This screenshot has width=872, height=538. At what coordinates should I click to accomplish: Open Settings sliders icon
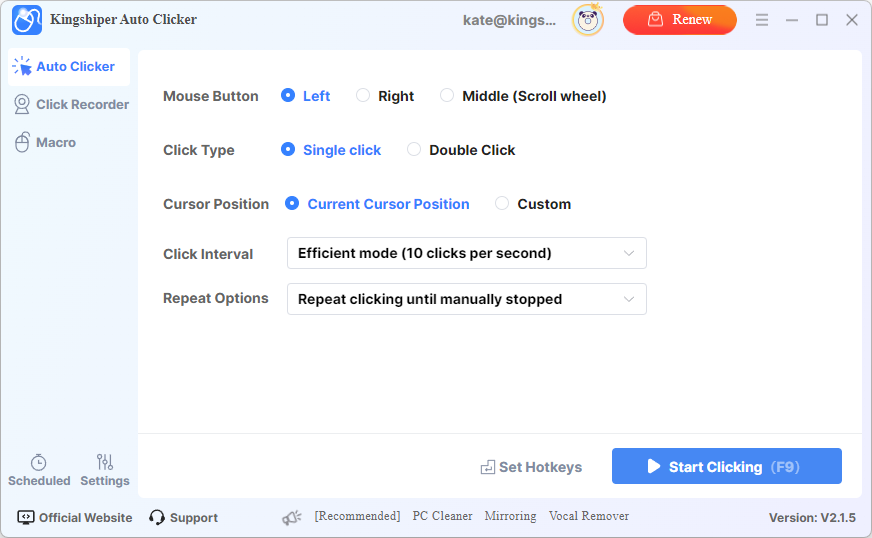[105, 462]
